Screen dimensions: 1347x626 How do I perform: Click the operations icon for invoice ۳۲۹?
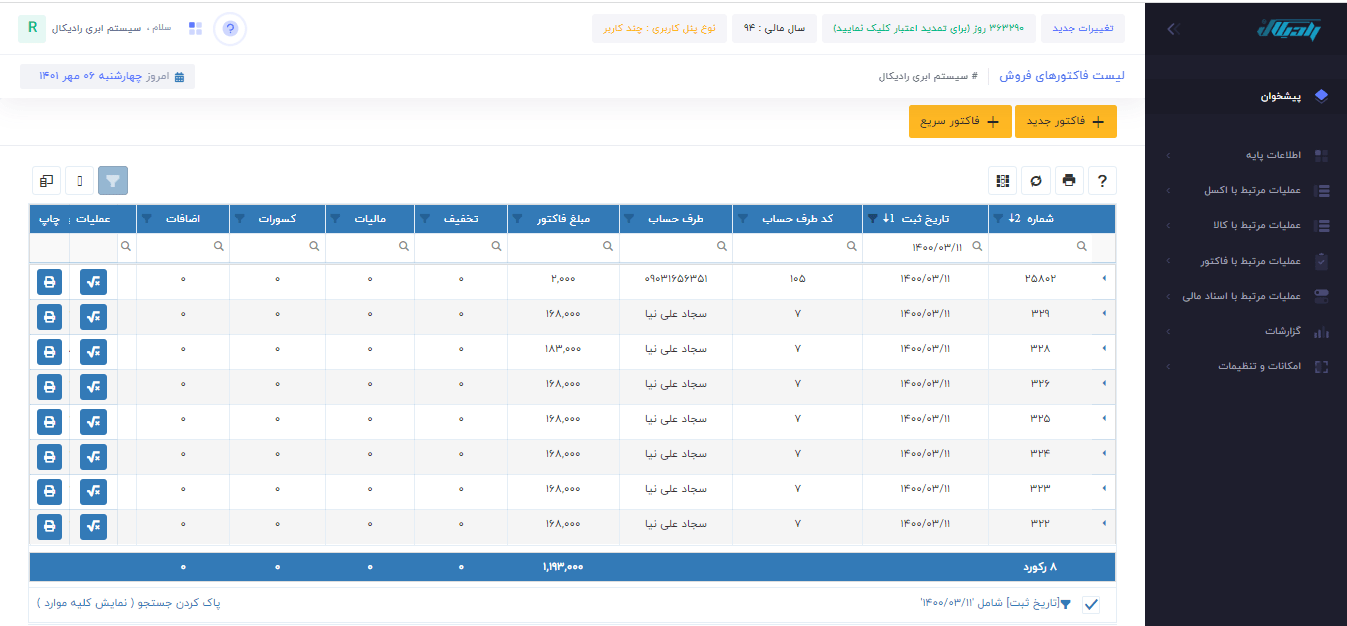click(92, 316)
